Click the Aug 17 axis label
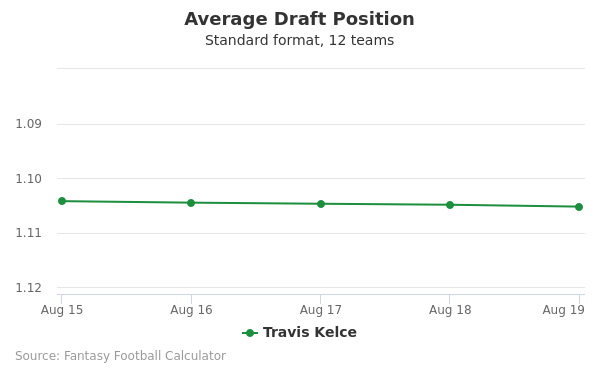The image size is (600, 375). tap(321, 310)
